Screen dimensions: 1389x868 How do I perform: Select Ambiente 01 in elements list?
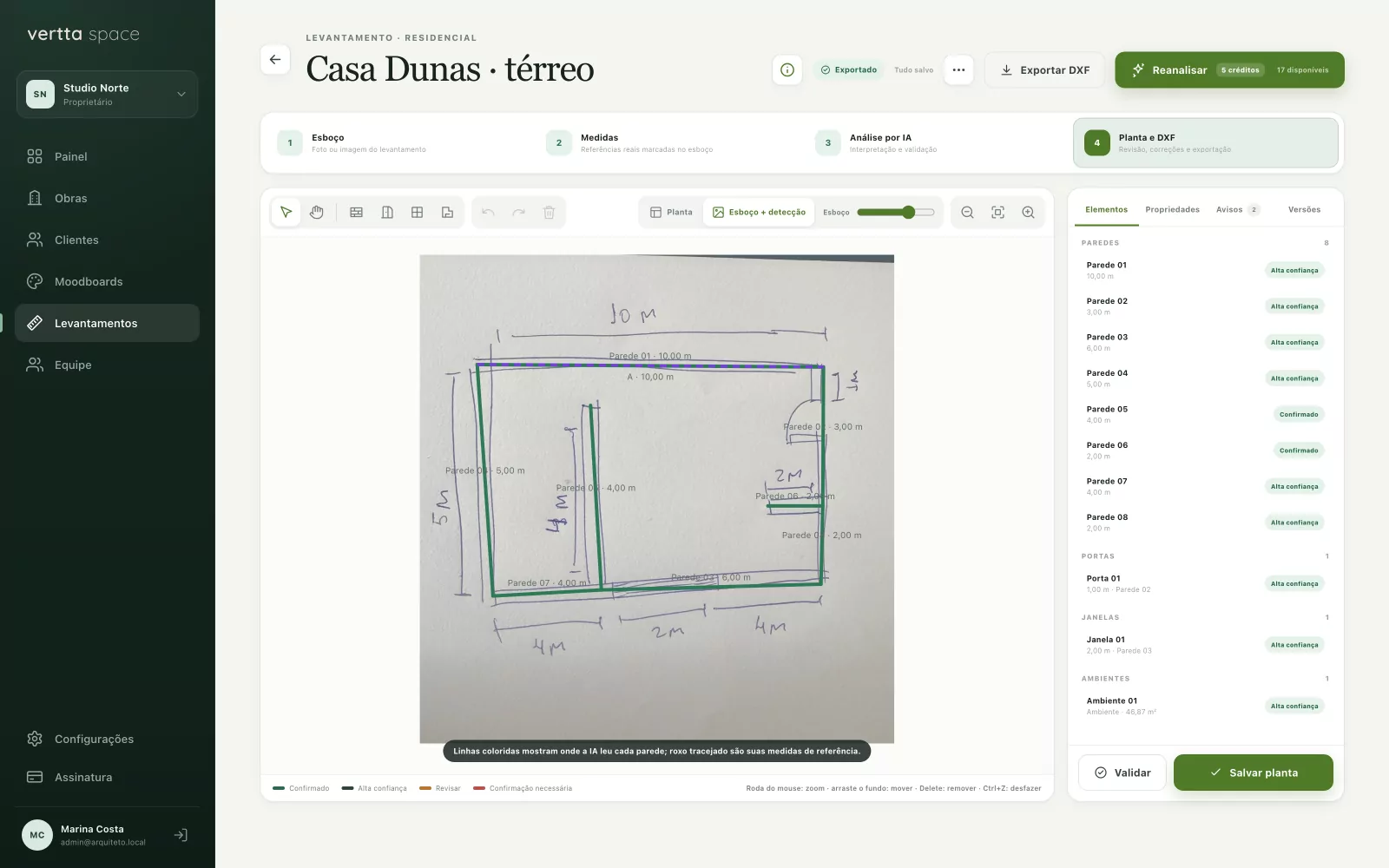pyautogui.click(x=1205, y=707)
